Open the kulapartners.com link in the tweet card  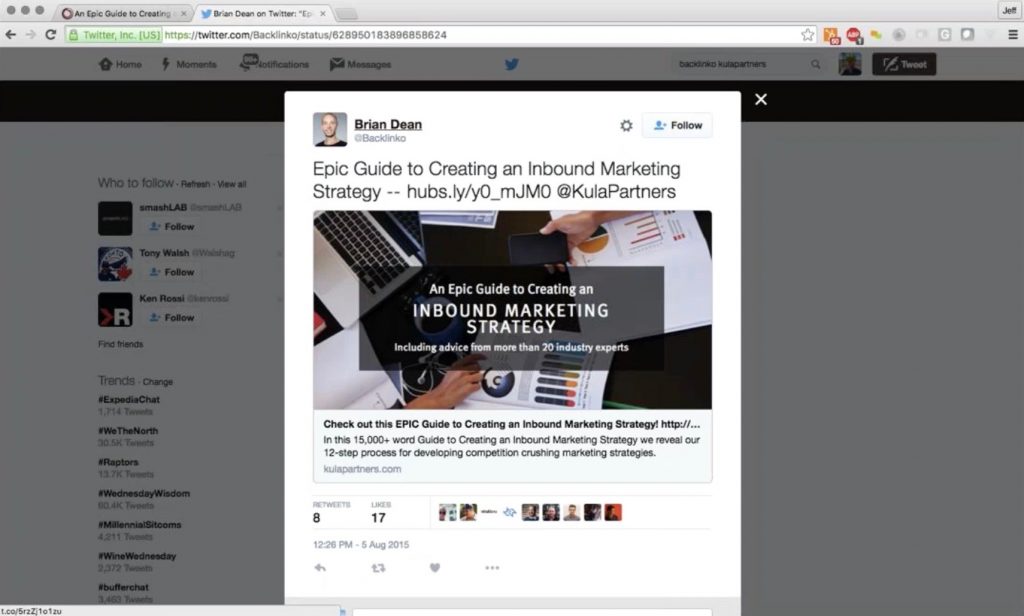[x=362, y=469]
